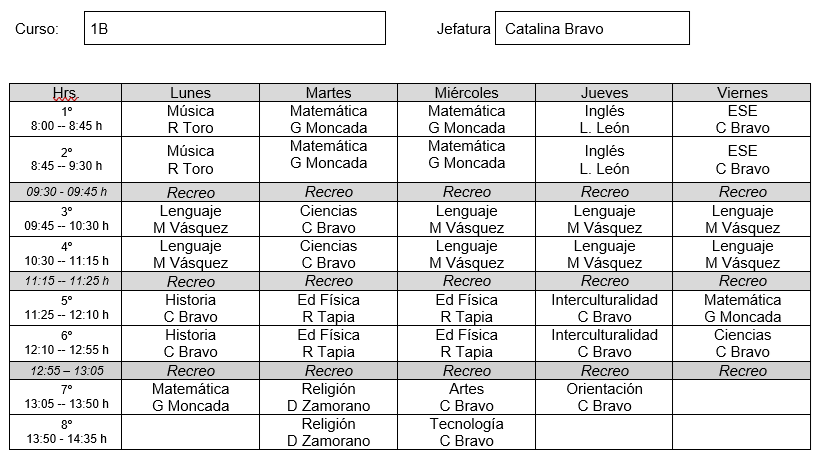Click the Orientación C Bravo cell
This screenshot has height=458, width=818.
coord(604,397)
